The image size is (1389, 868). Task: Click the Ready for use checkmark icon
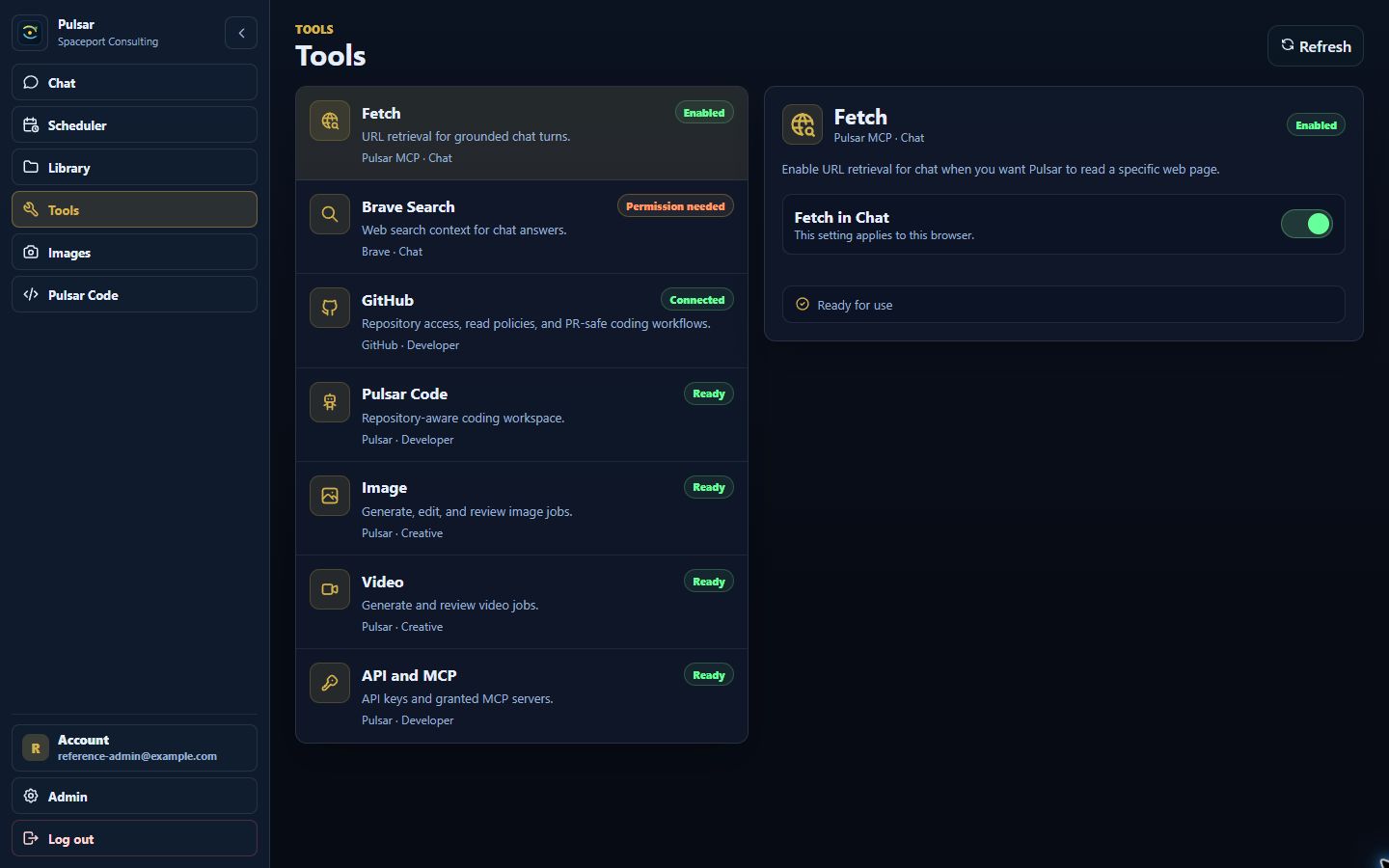(x=803, y=305)
